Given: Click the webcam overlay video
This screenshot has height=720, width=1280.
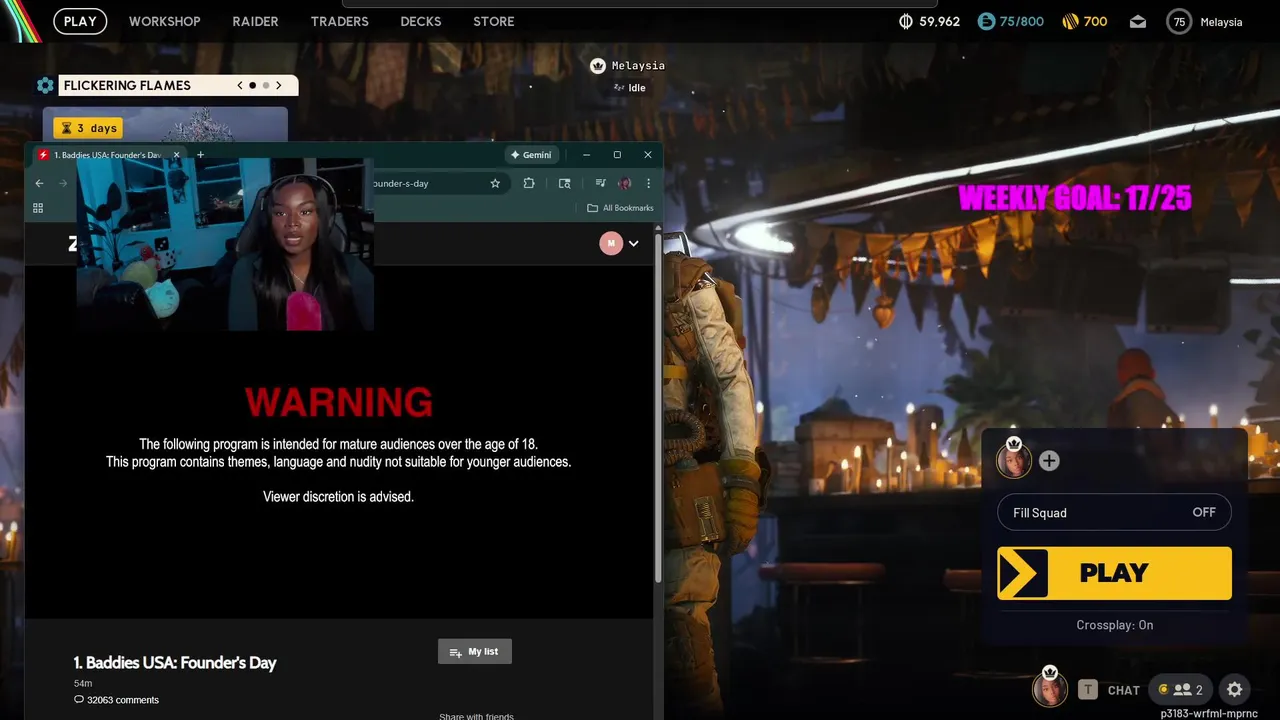Looking at the screenshot, I should (x=225, y=244).
